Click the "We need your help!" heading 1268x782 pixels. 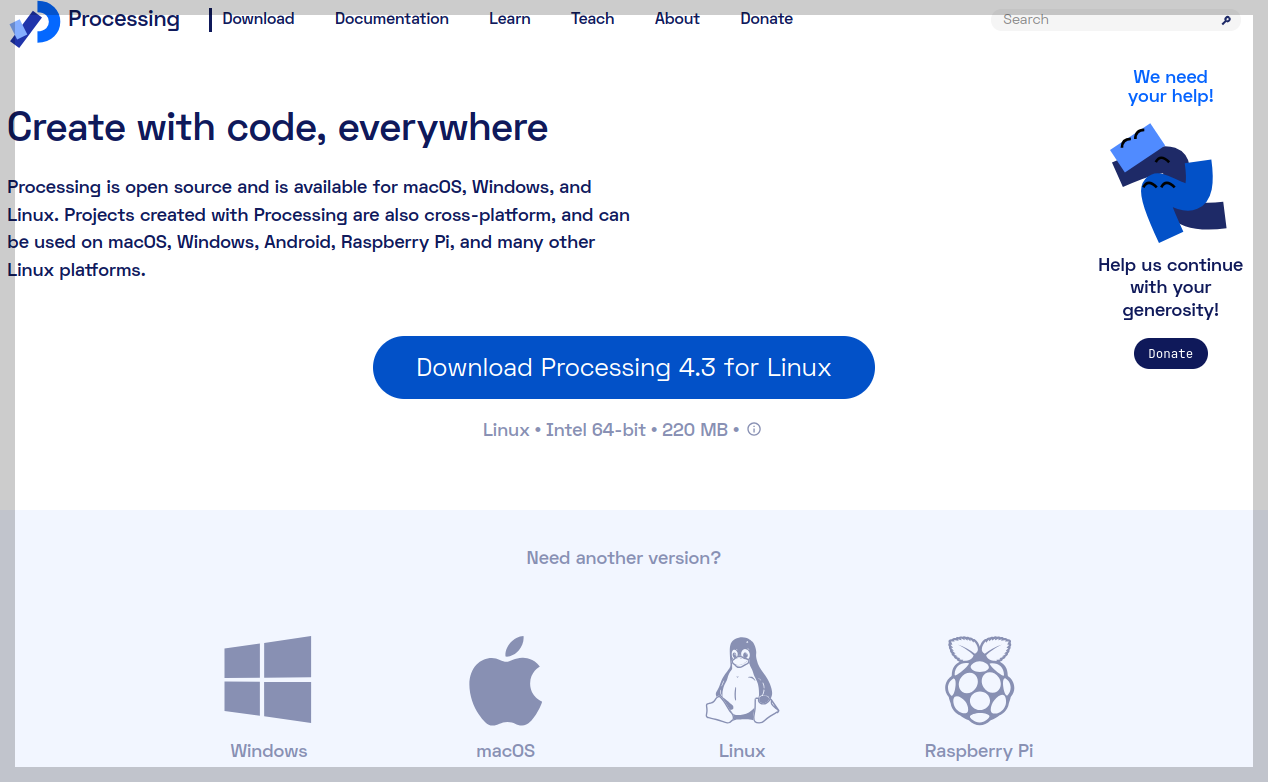pyautogui.click(x=1171, y=87)
